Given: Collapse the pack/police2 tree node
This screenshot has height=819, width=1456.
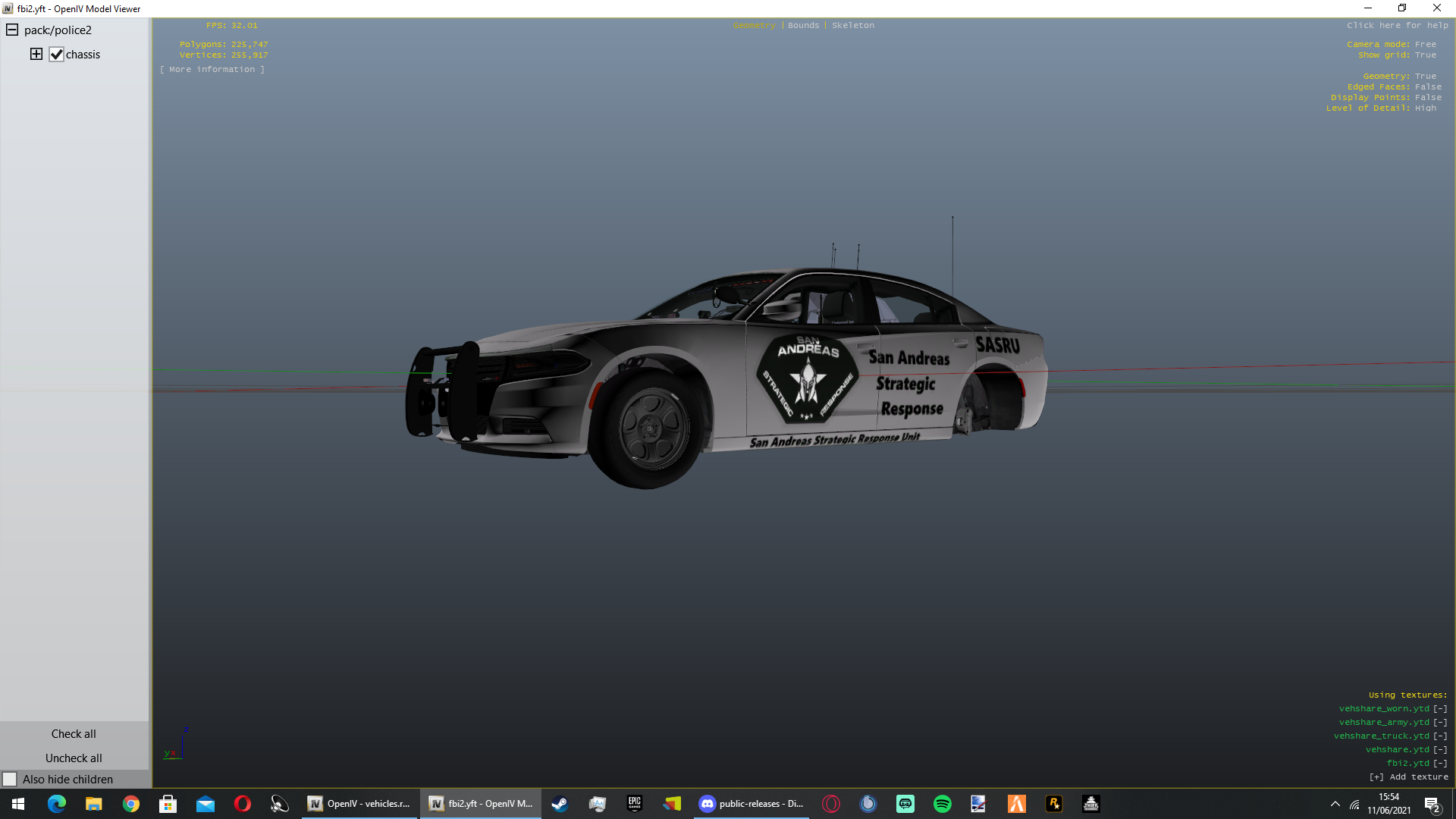Looking at the screenshot, I should coord(12,30).
